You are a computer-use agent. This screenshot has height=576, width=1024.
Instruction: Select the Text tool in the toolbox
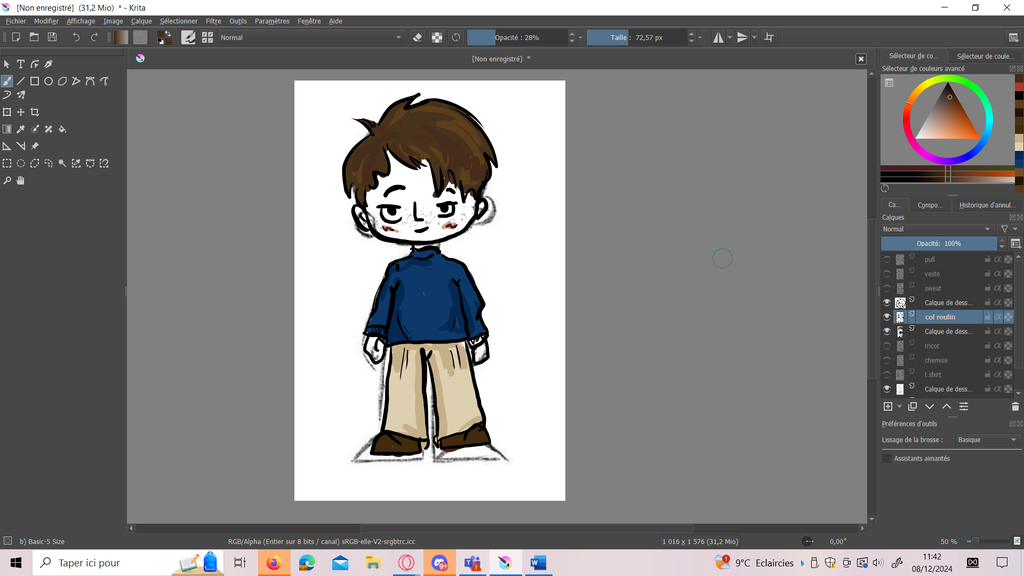click(20, 64)
